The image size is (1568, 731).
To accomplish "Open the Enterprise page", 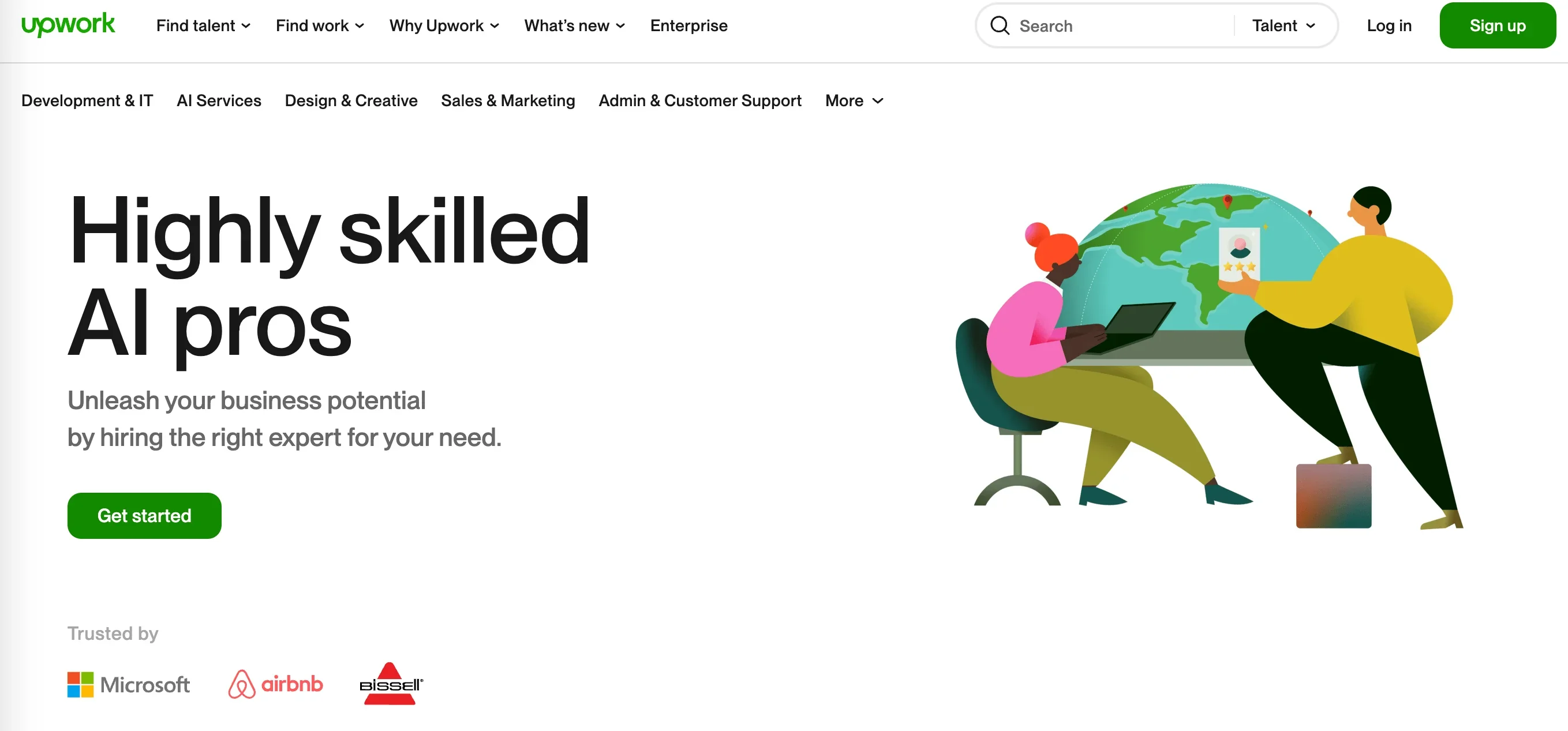I will 688,25.
